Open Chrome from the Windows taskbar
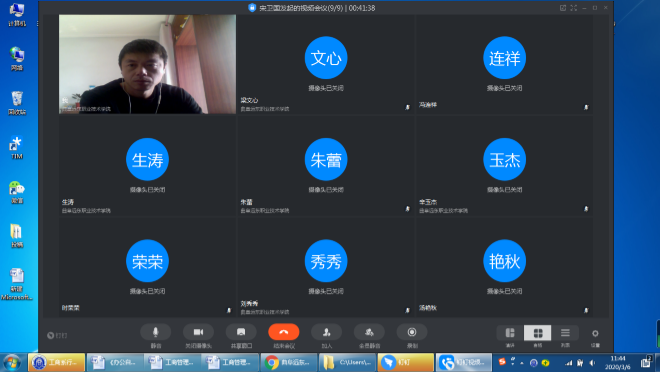The width and height of the screenshot is (660, 372). (x=288, y=362)
